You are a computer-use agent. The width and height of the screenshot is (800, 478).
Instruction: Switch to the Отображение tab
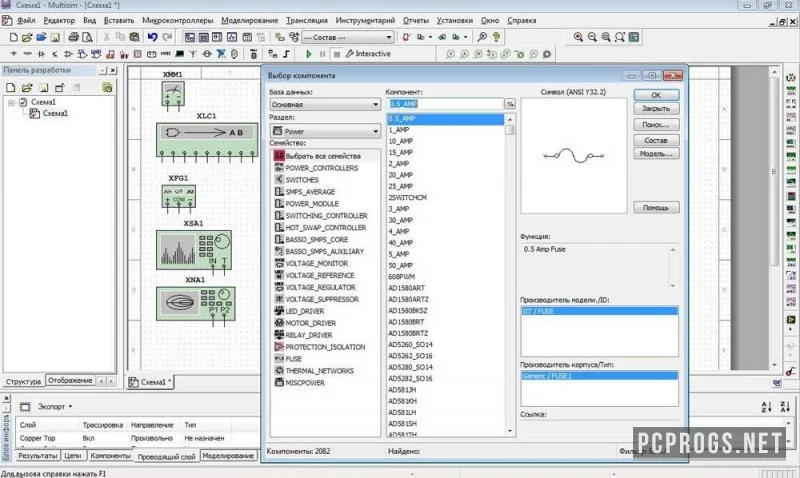(70, 381)
